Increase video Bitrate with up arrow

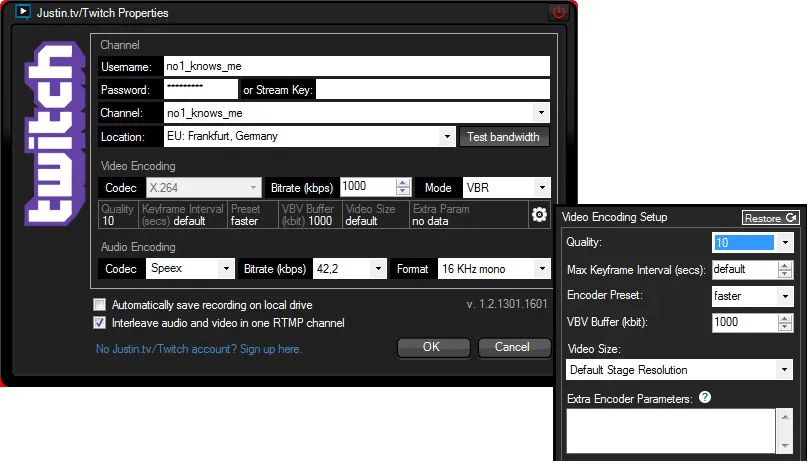(x=403, y=182)
